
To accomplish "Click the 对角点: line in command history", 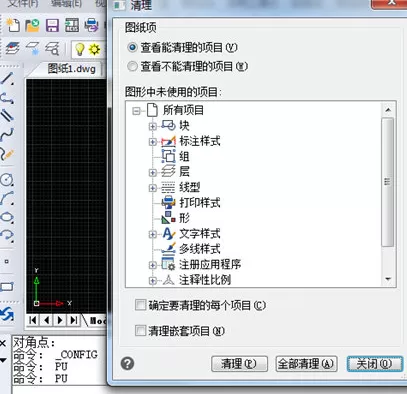I will pos(34,342).
